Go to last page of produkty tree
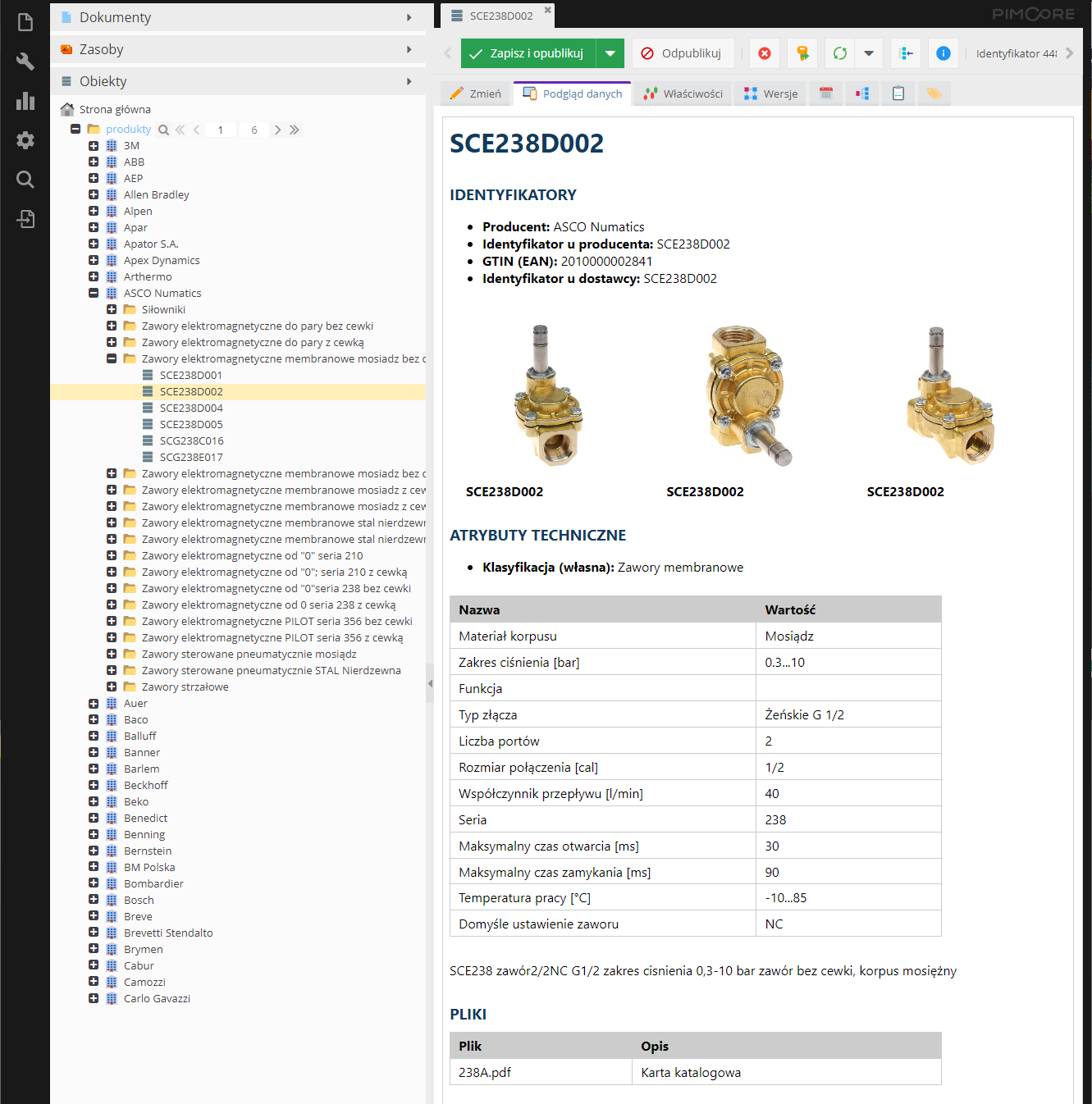 pos(294,130)
